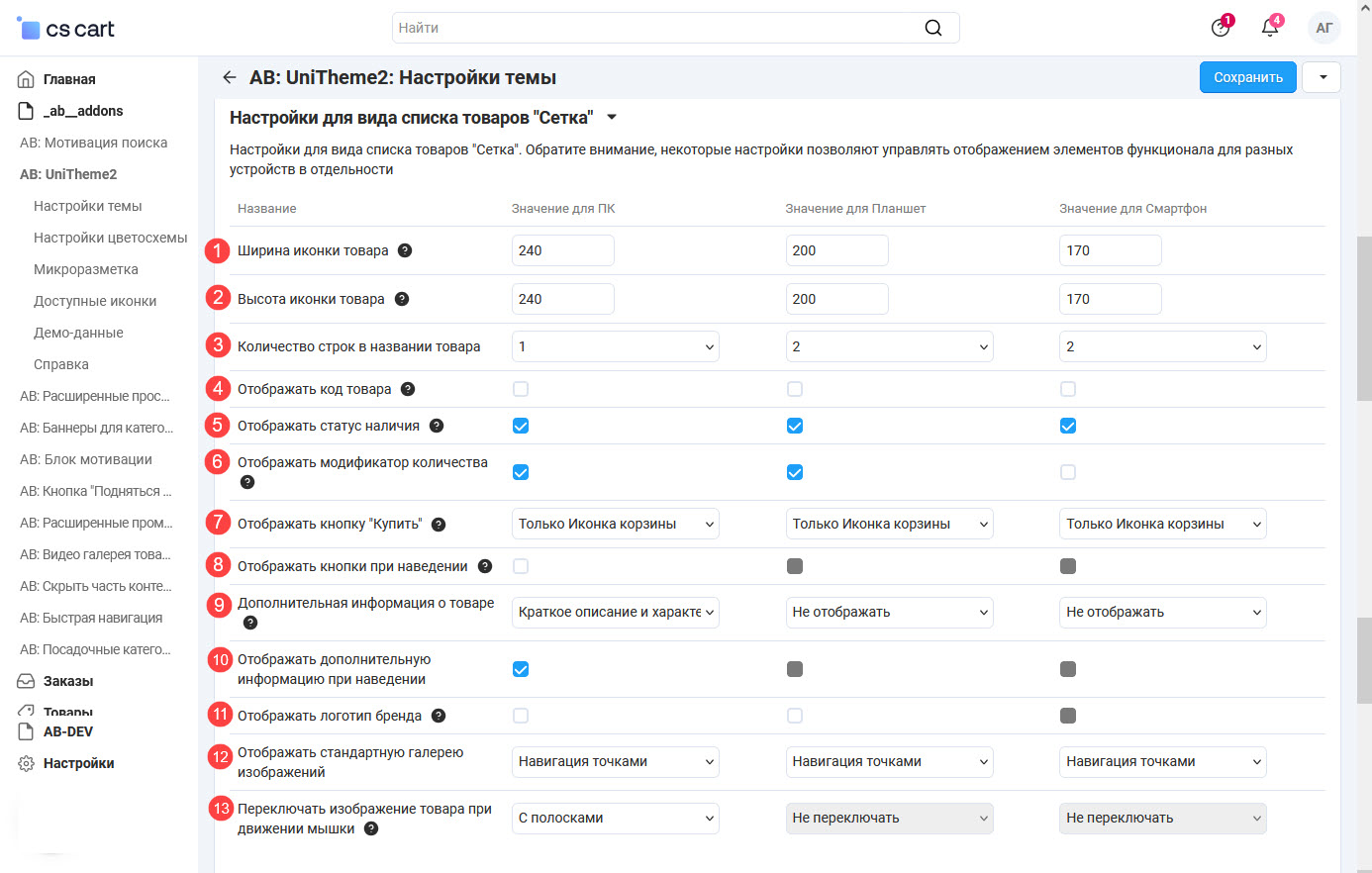Collapse the Настройки для вида "Сетка" section
The width and height of the screenshot is (1372, 873).
click(612, 117)
